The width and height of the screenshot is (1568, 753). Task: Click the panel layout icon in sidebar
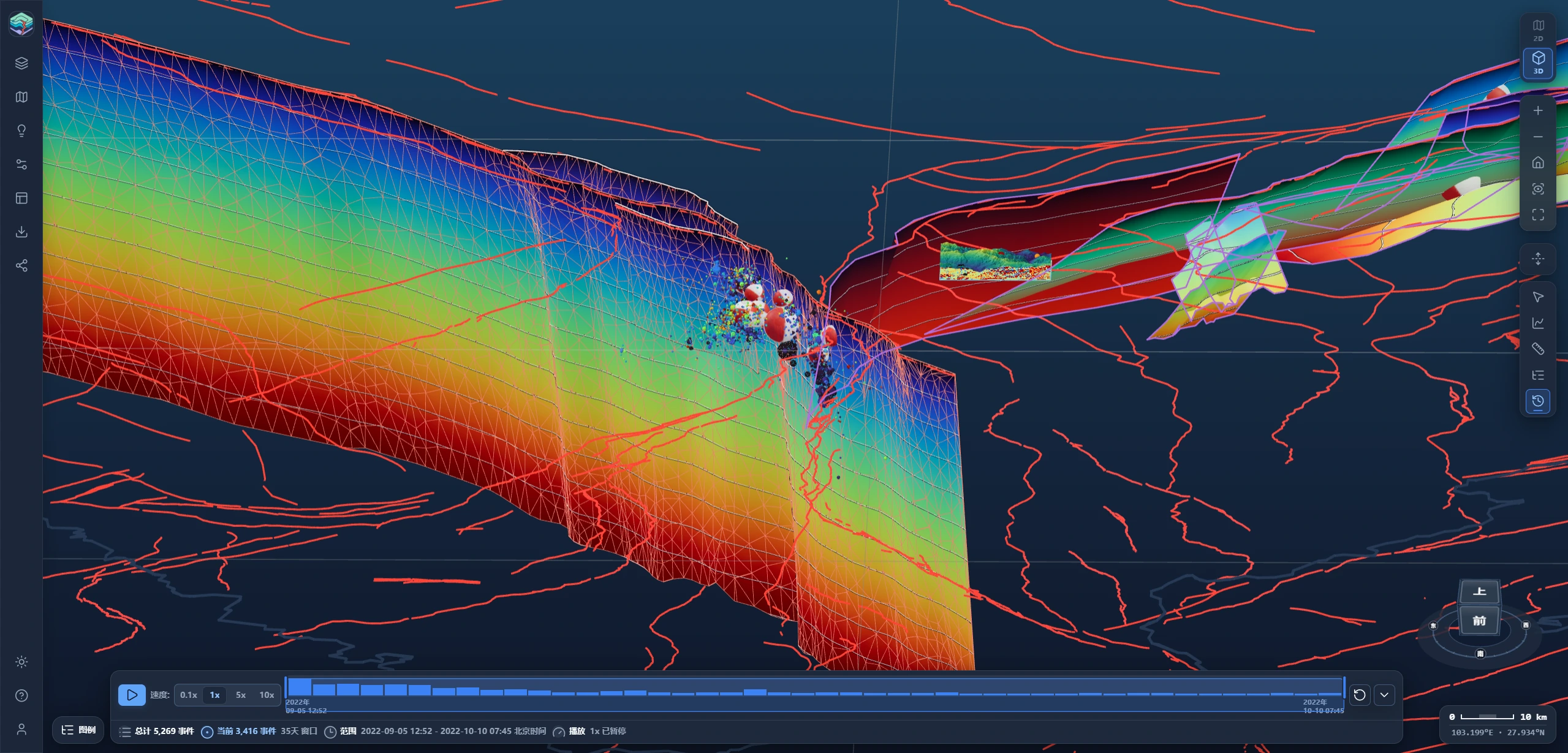pos(21,198)
